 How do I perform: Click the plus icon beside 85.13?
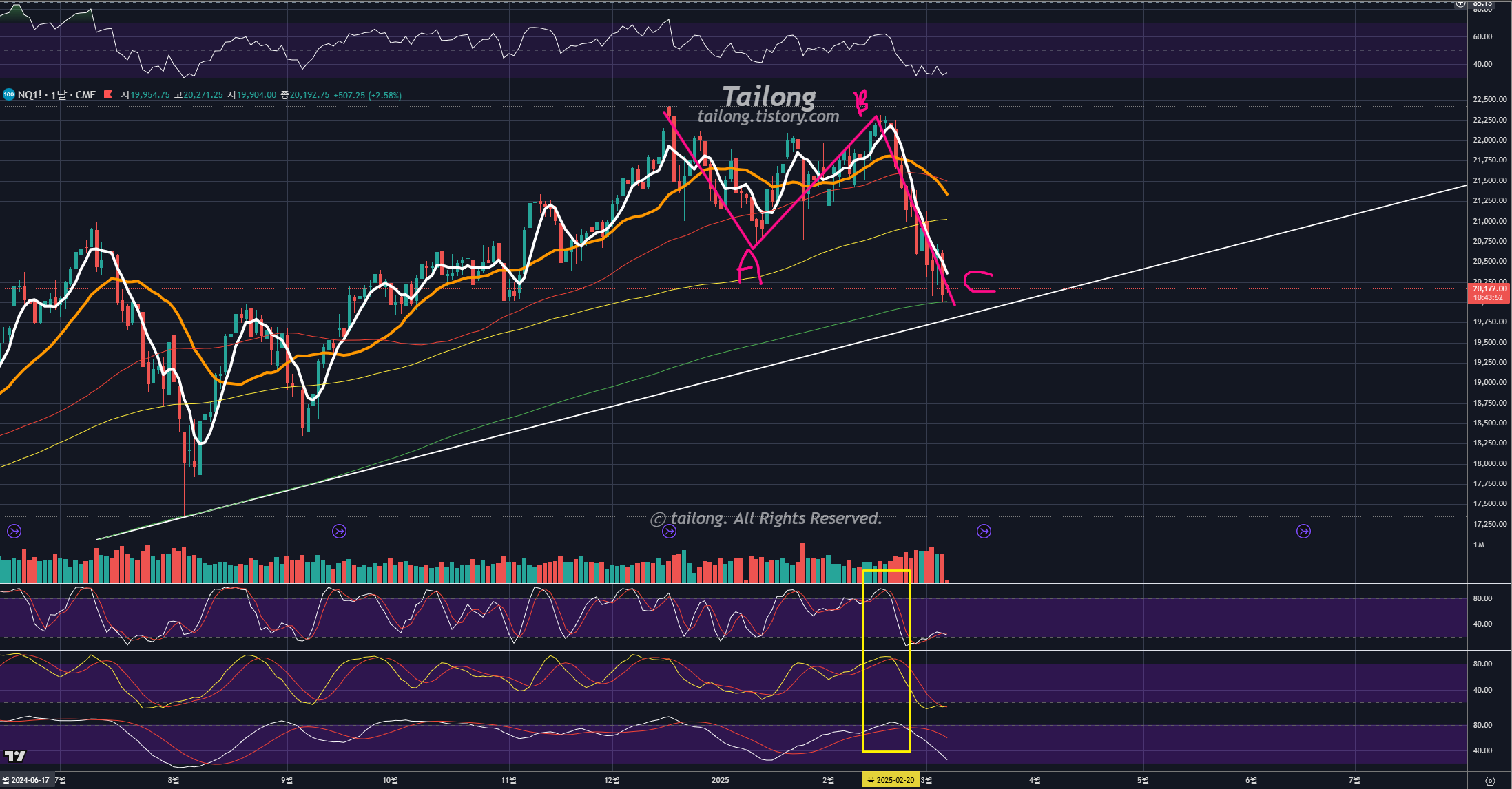click(x=1460, y=3)
